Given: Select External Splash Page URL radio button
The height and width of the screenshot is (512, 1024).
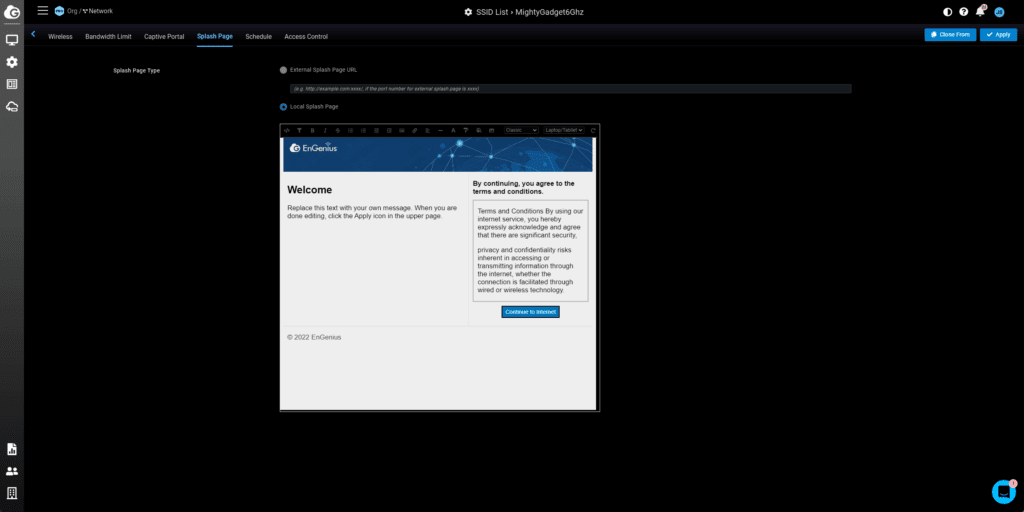Looking at the screenshot, I should tap(283, 70).
